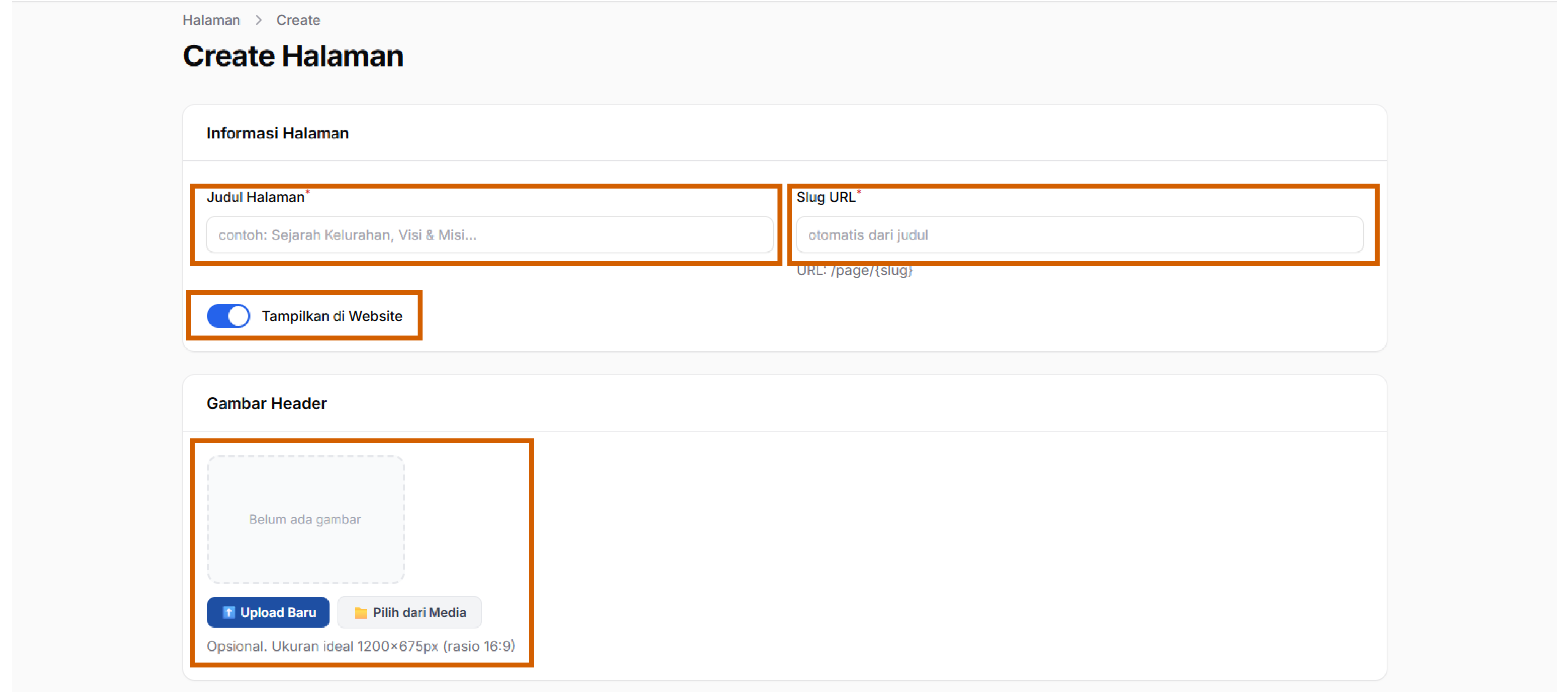Click the URL: /page/{slug} hint text
Viewport: 1568px width, 692px height.
855,271
